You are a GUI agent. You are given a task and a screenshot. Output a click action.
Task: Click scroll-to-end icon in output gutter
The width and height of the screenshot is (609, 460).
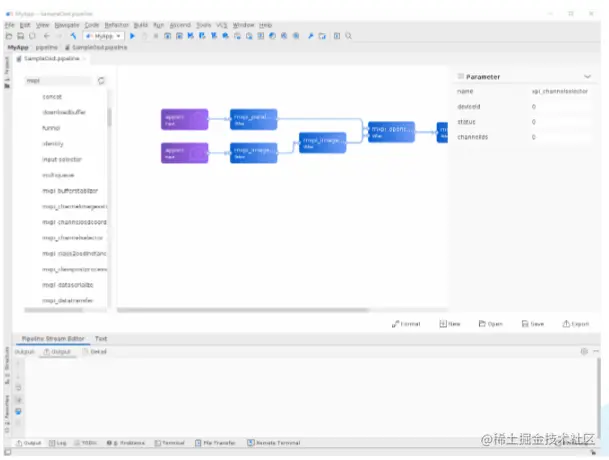pos(18,400)
